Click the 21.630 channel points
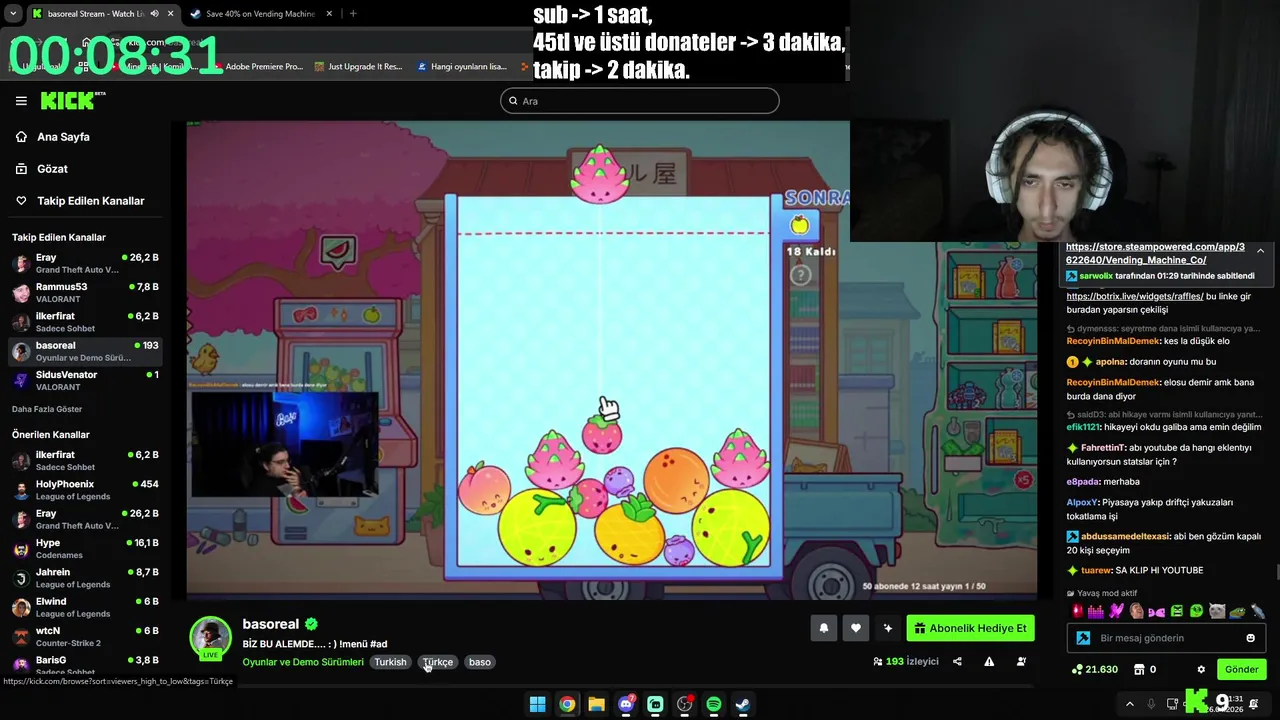Viewport: 1280px width, 720px height. click(x=1094, y=669)
